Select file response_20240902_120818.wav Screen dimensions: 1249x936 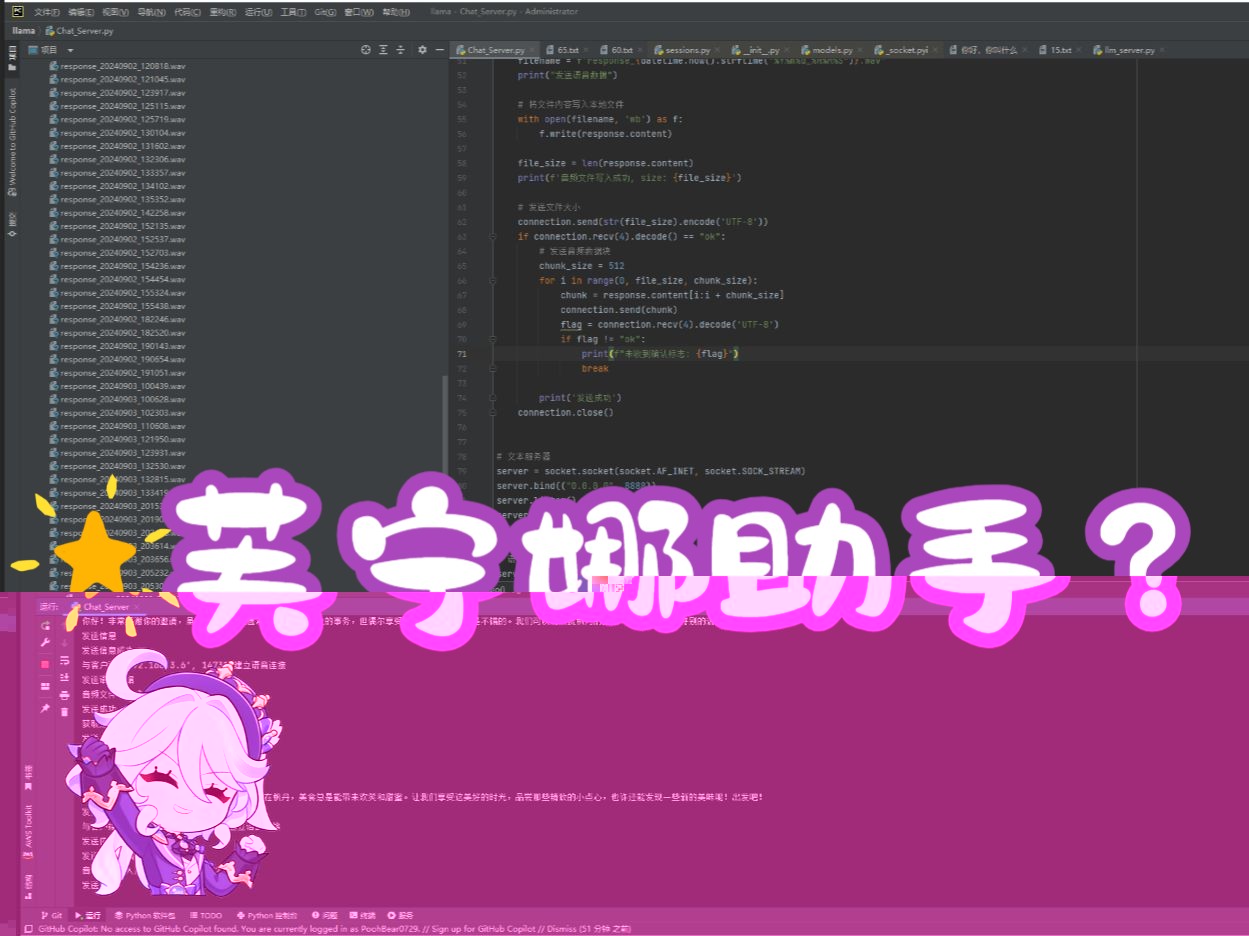click(117, 65)
